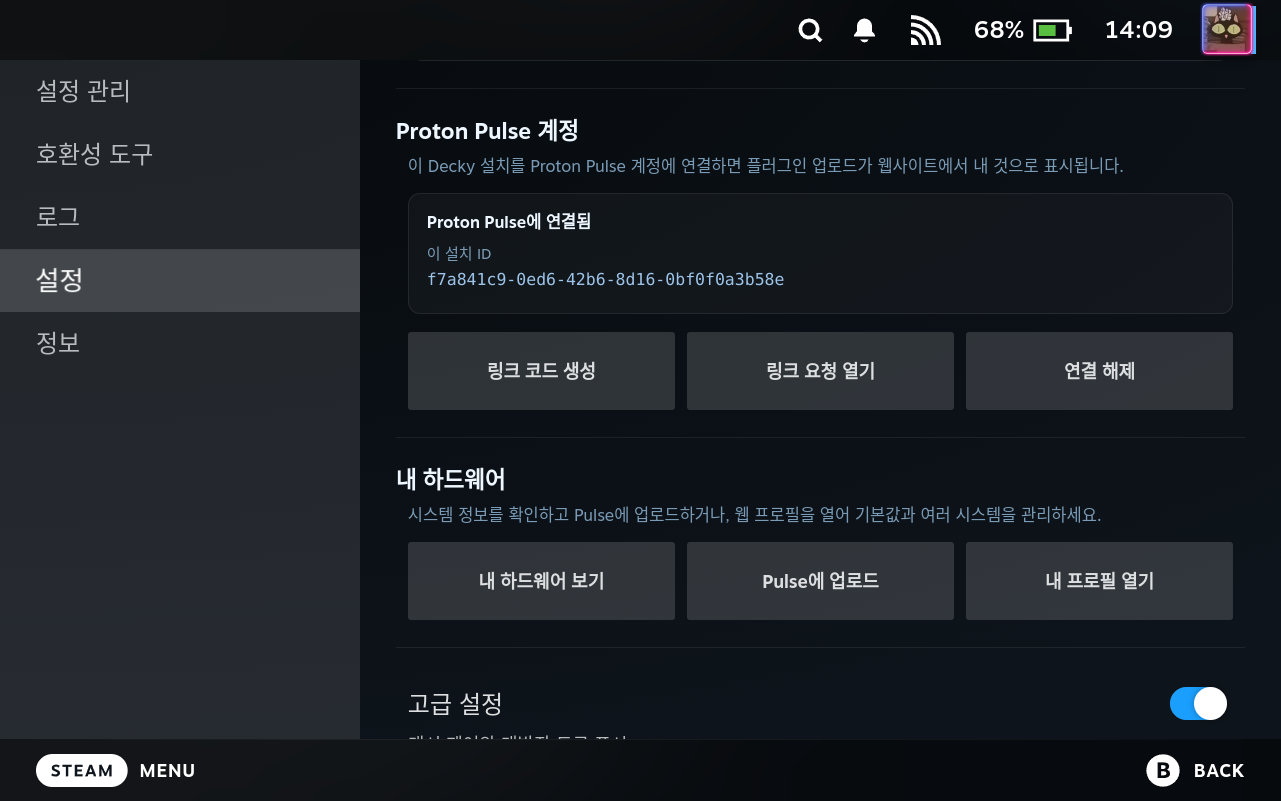
Task: Disconnect using the 연결 해제 button
Action: (1099, 371)
